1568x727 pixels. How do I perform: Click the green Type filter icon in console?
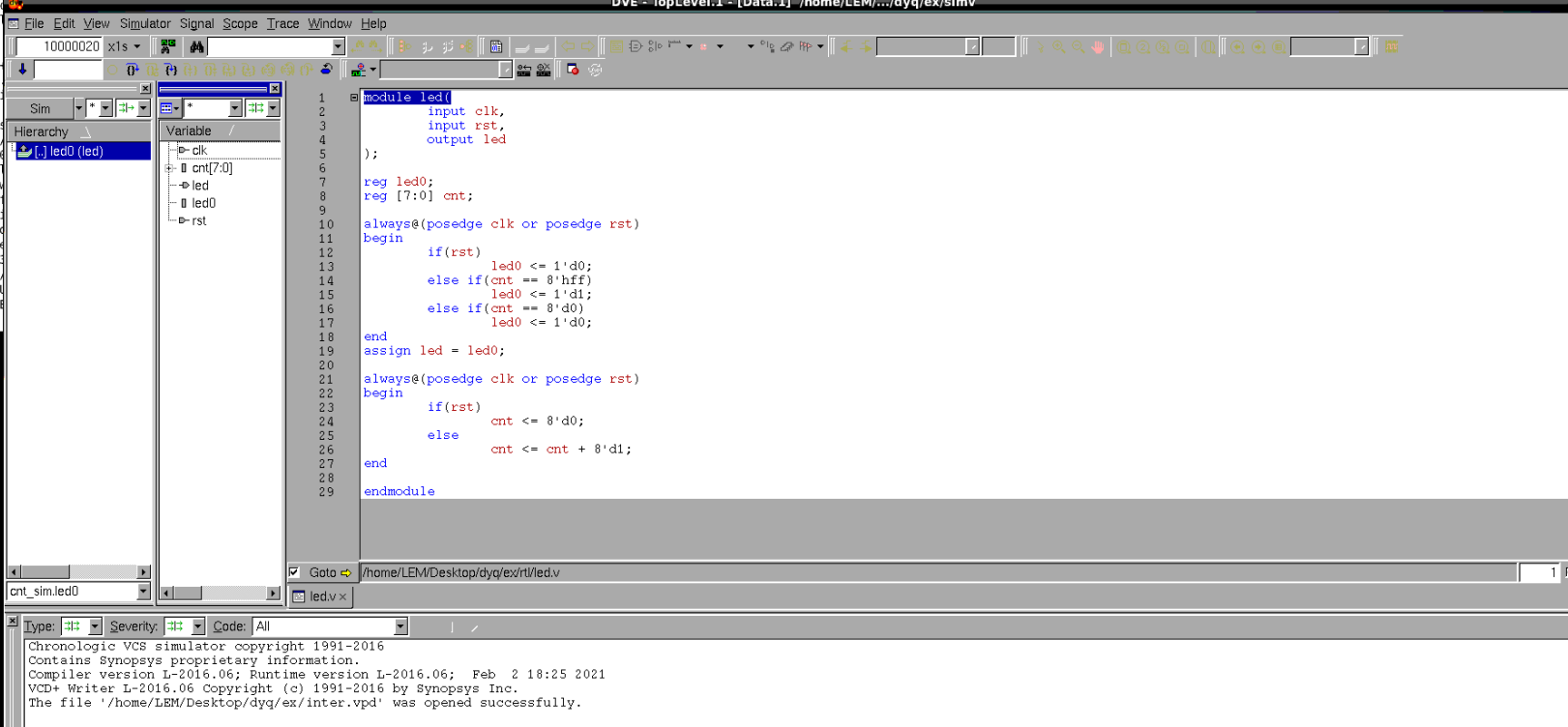[73, 626]
